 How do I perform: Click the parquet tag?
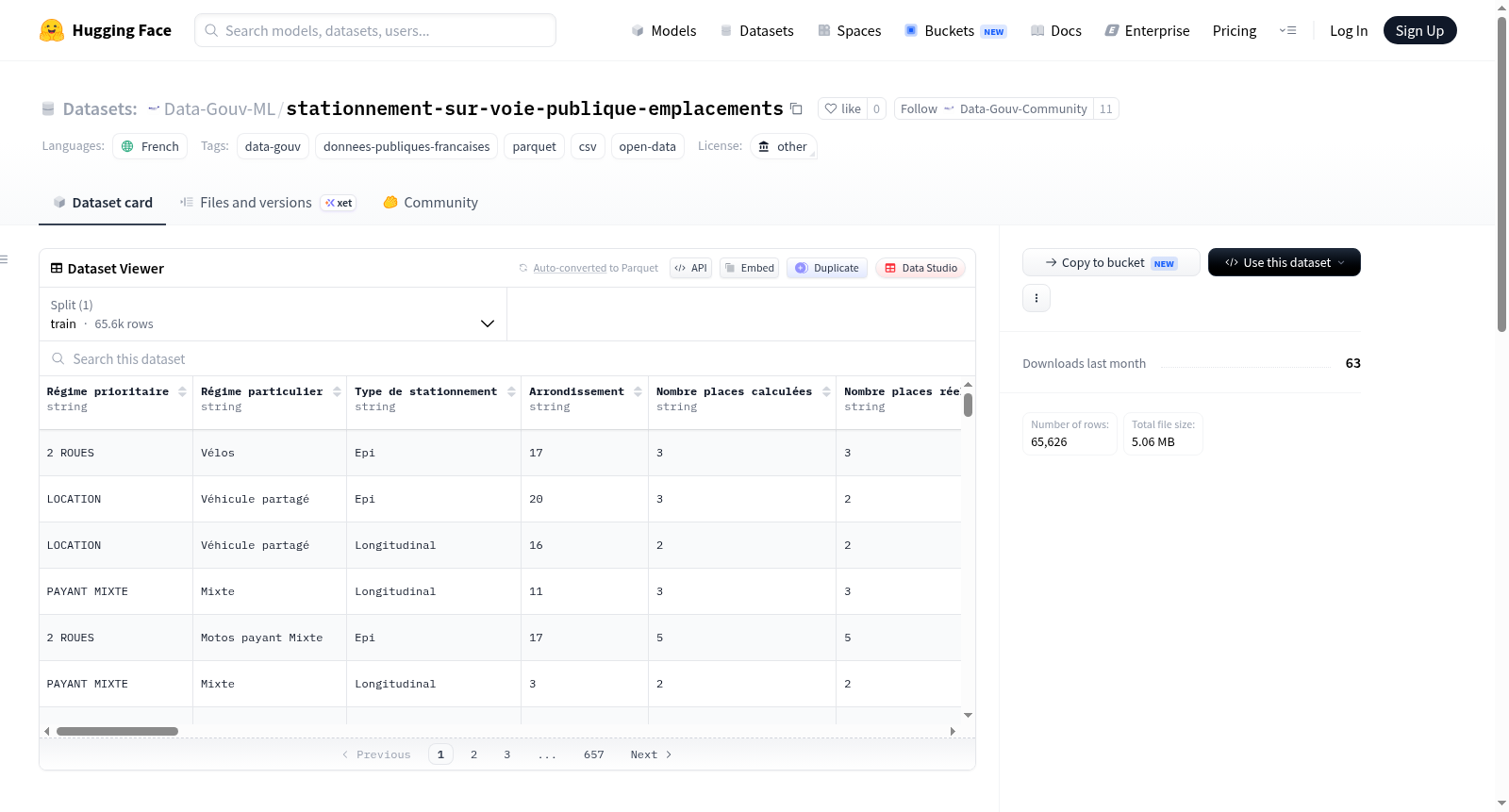coord(534,146)
